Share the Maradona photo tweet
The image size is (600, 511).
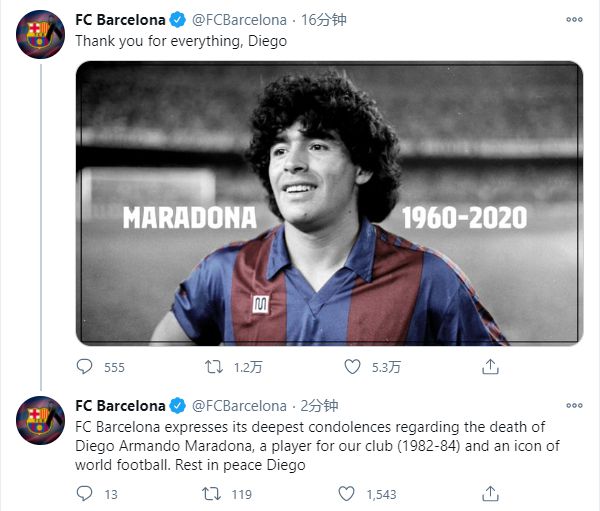[x=490, y=367]
